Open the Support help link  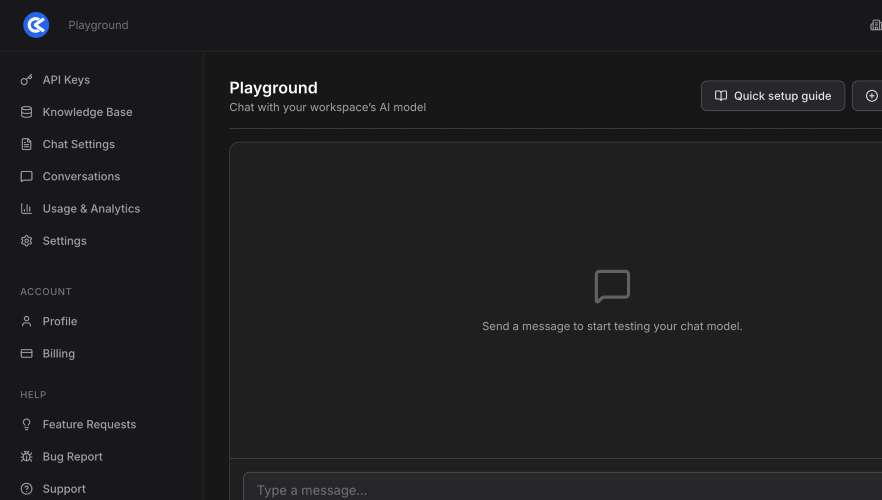click(64, 489)
